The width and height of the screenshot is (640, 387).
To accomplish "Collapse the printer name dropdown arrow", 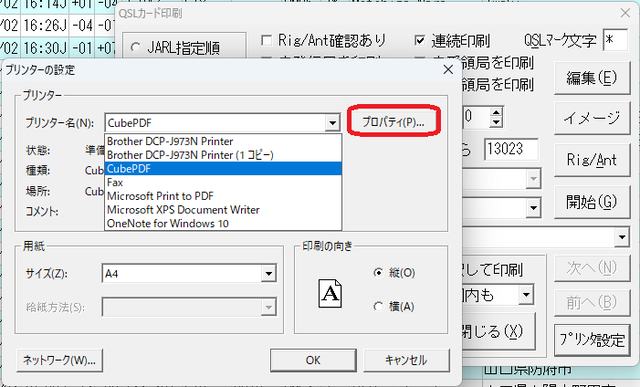I will click(x=332, y=122).
